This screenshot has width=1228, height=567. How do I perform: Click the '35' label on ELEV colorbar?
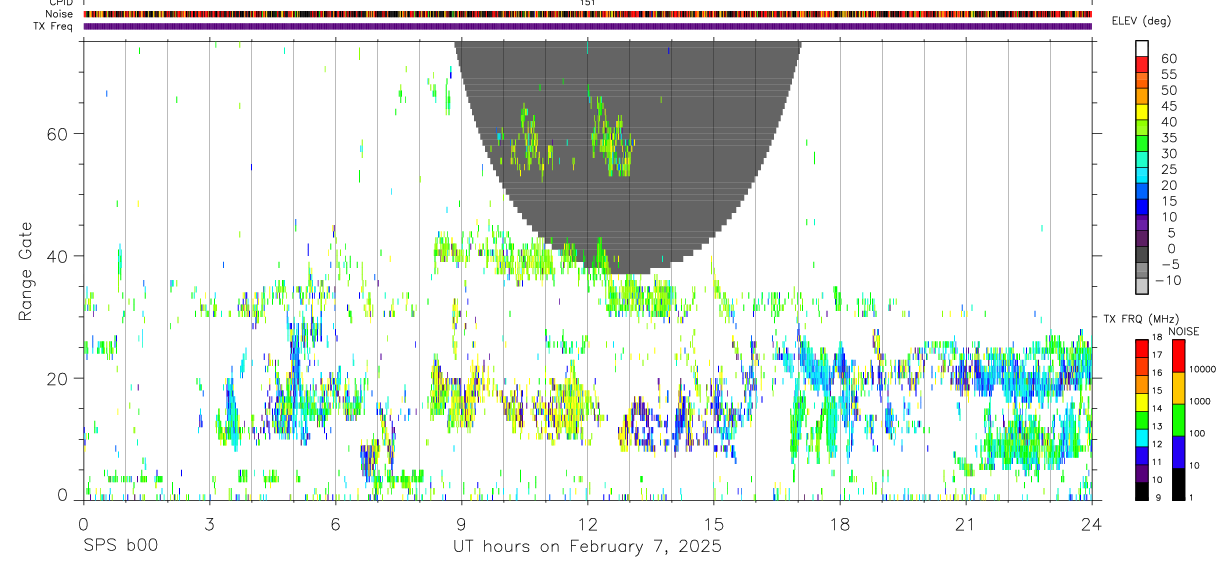click(1169, 137)
